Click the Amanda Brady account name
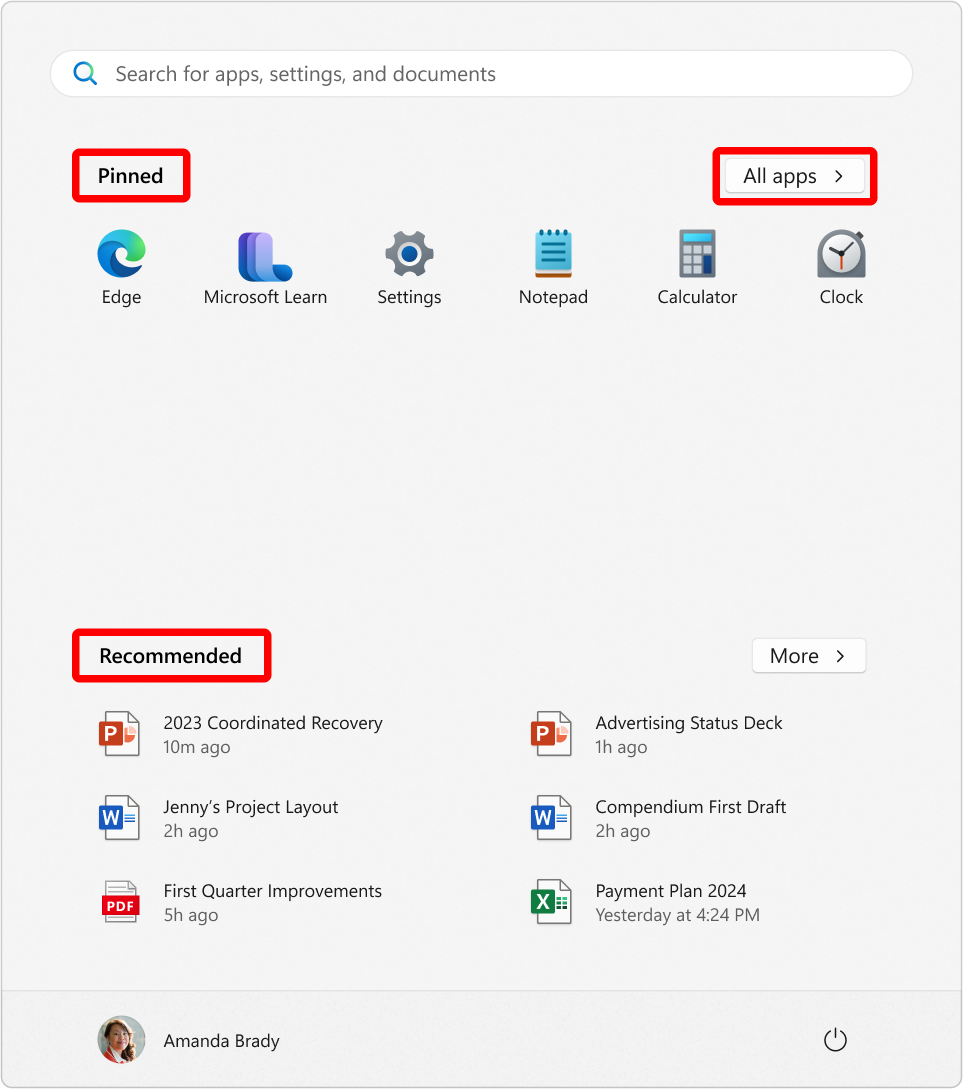 tap(221, 1040)
